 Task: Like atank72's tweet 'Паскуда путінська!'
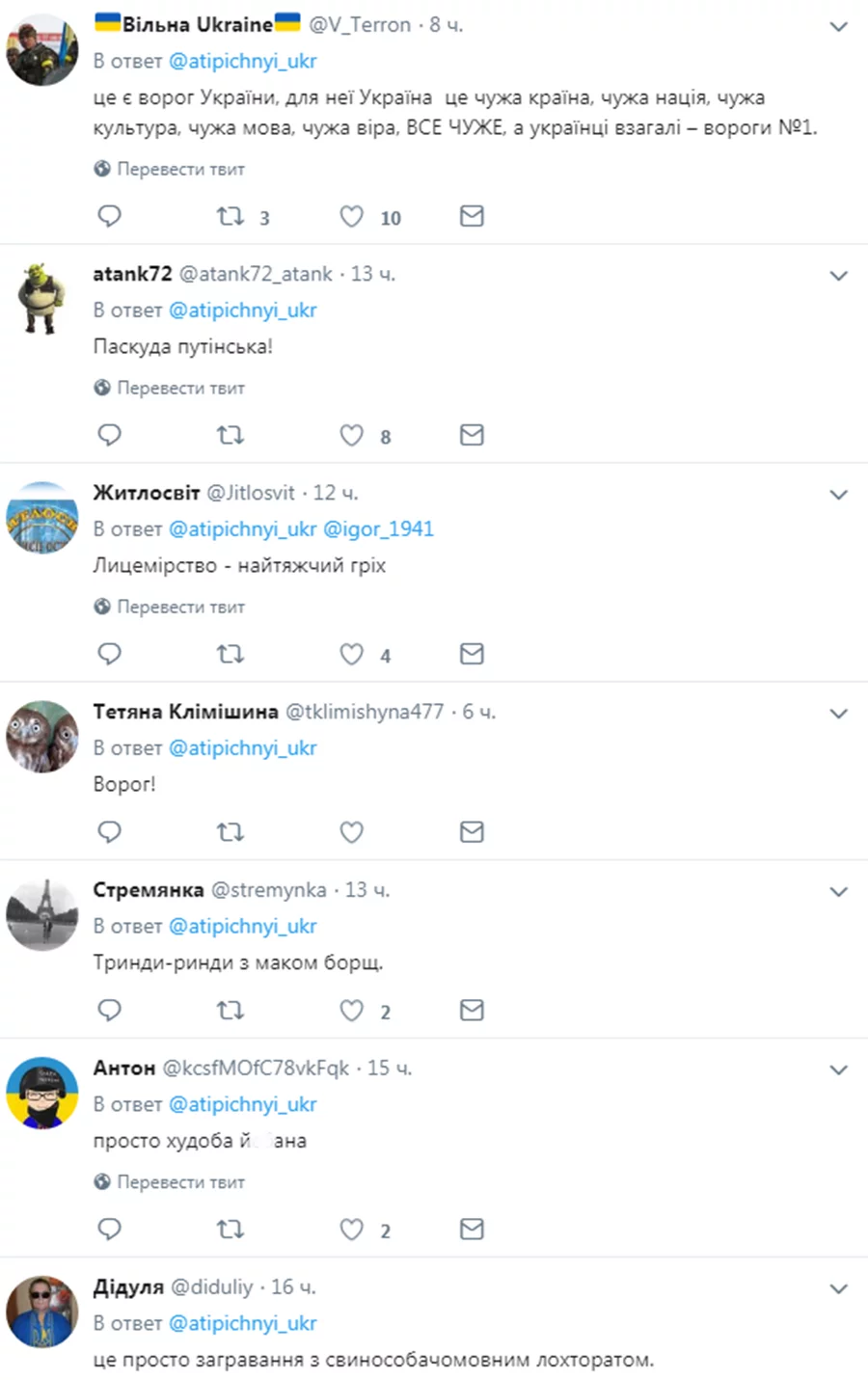click(351, 435)
